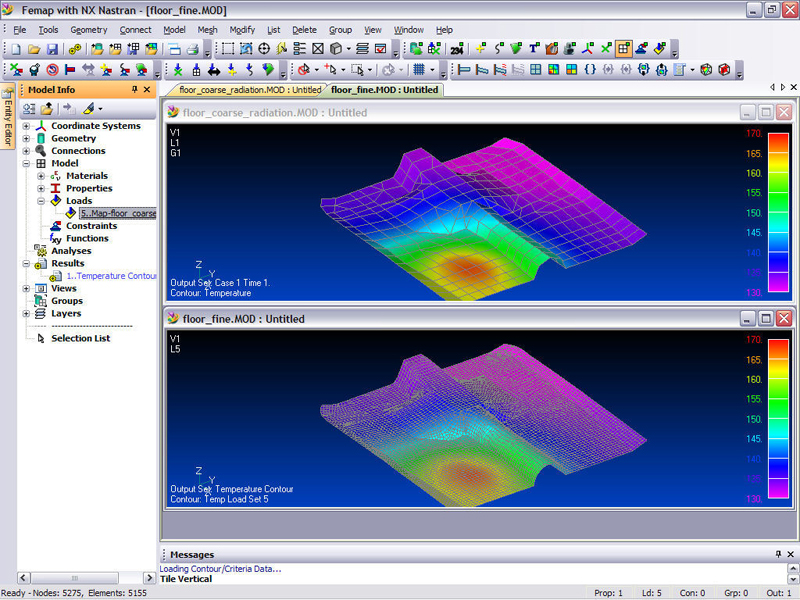Click the scroll right arrow in Model Info
The image size is (800, 600).
(149, 578)
